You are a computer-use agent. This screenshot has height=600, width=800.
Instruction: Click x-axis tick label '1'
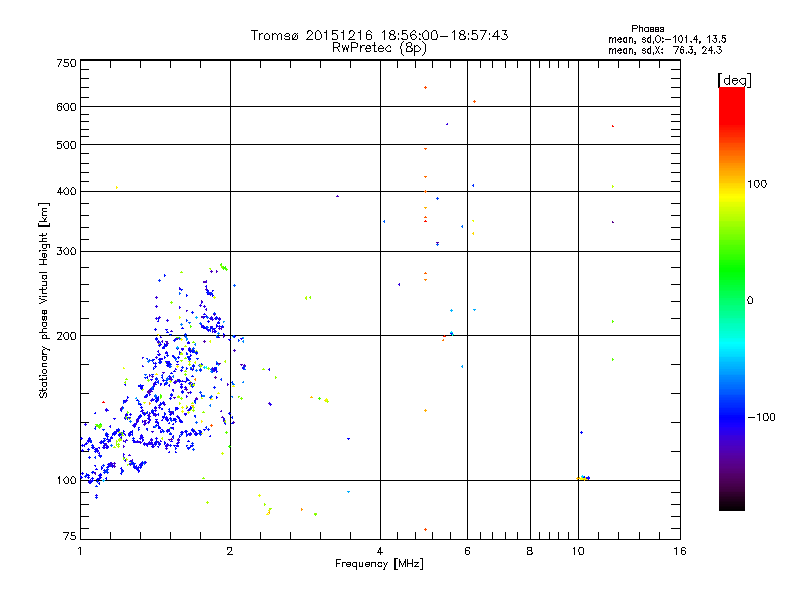point(80,551)
